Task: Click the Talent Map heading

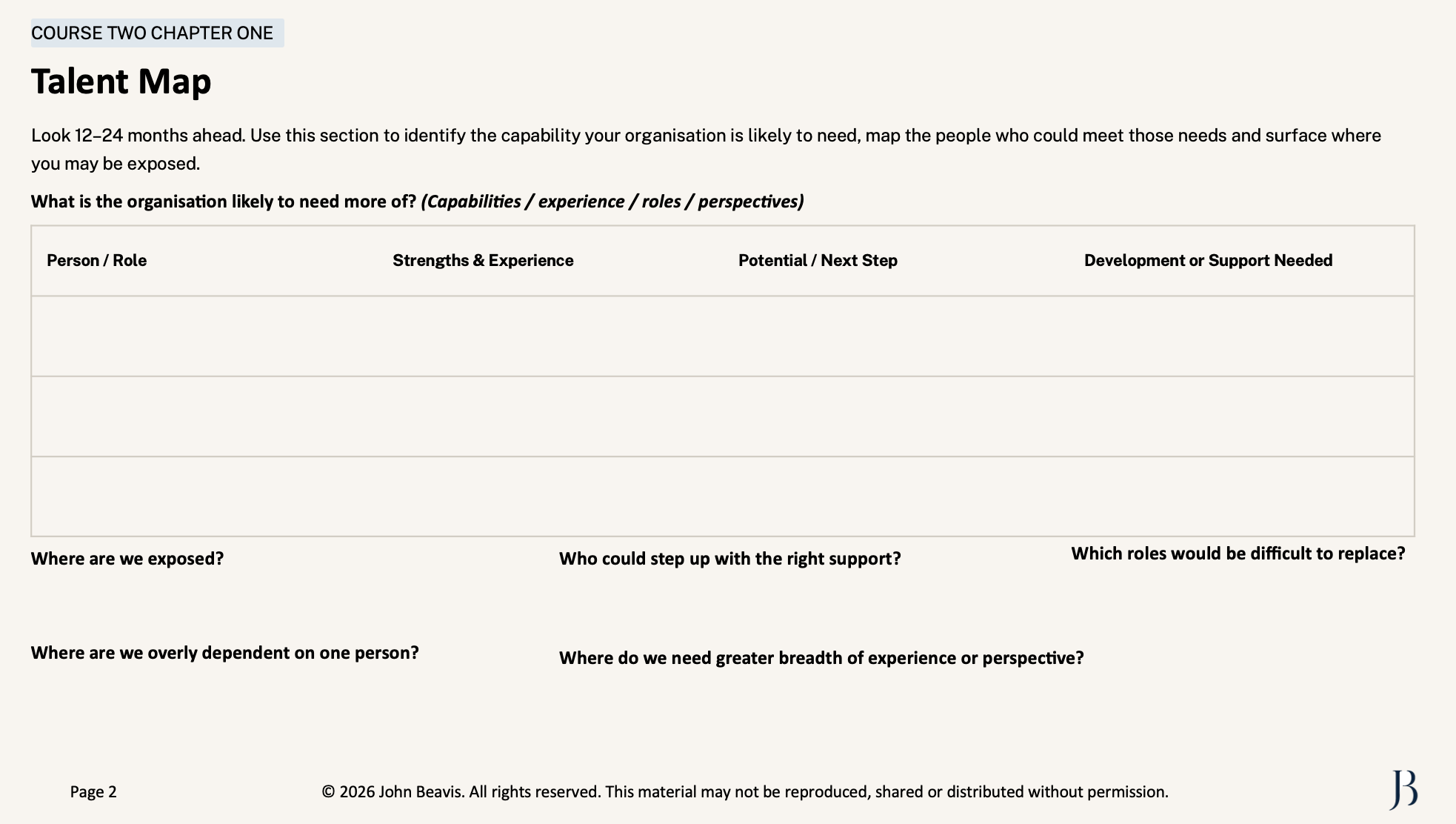Action: pyautogui.click(x=121, y=82)
